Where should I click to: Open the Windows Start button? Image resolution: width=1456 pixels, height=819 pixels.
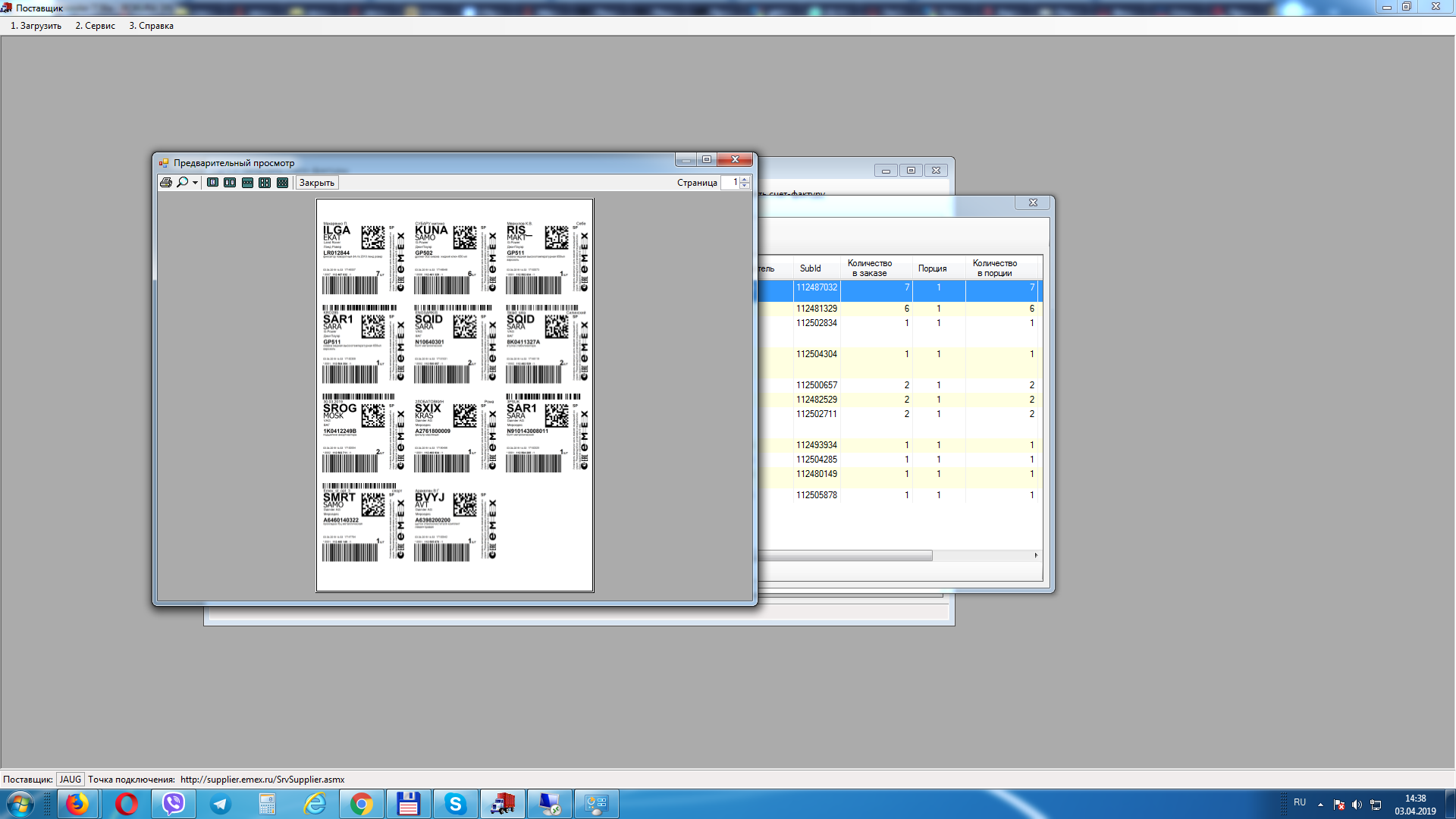pos(20,804)
